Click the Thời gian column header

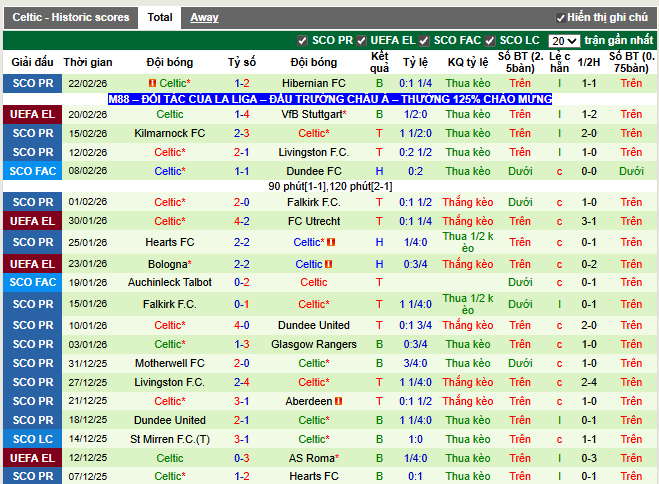tap(88, 62)
